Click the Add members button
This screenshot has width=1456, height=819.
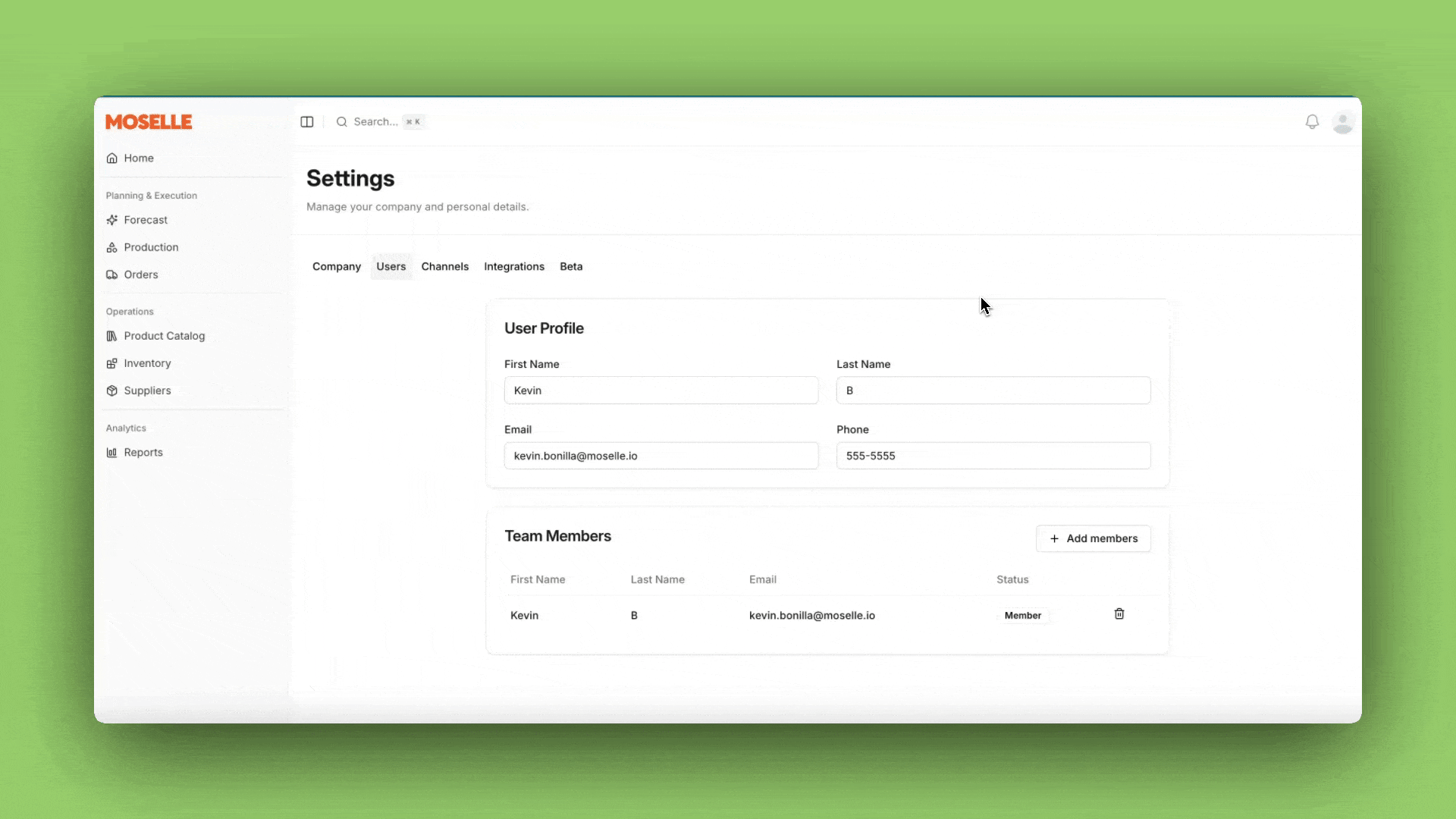[x=1093, y=538]
